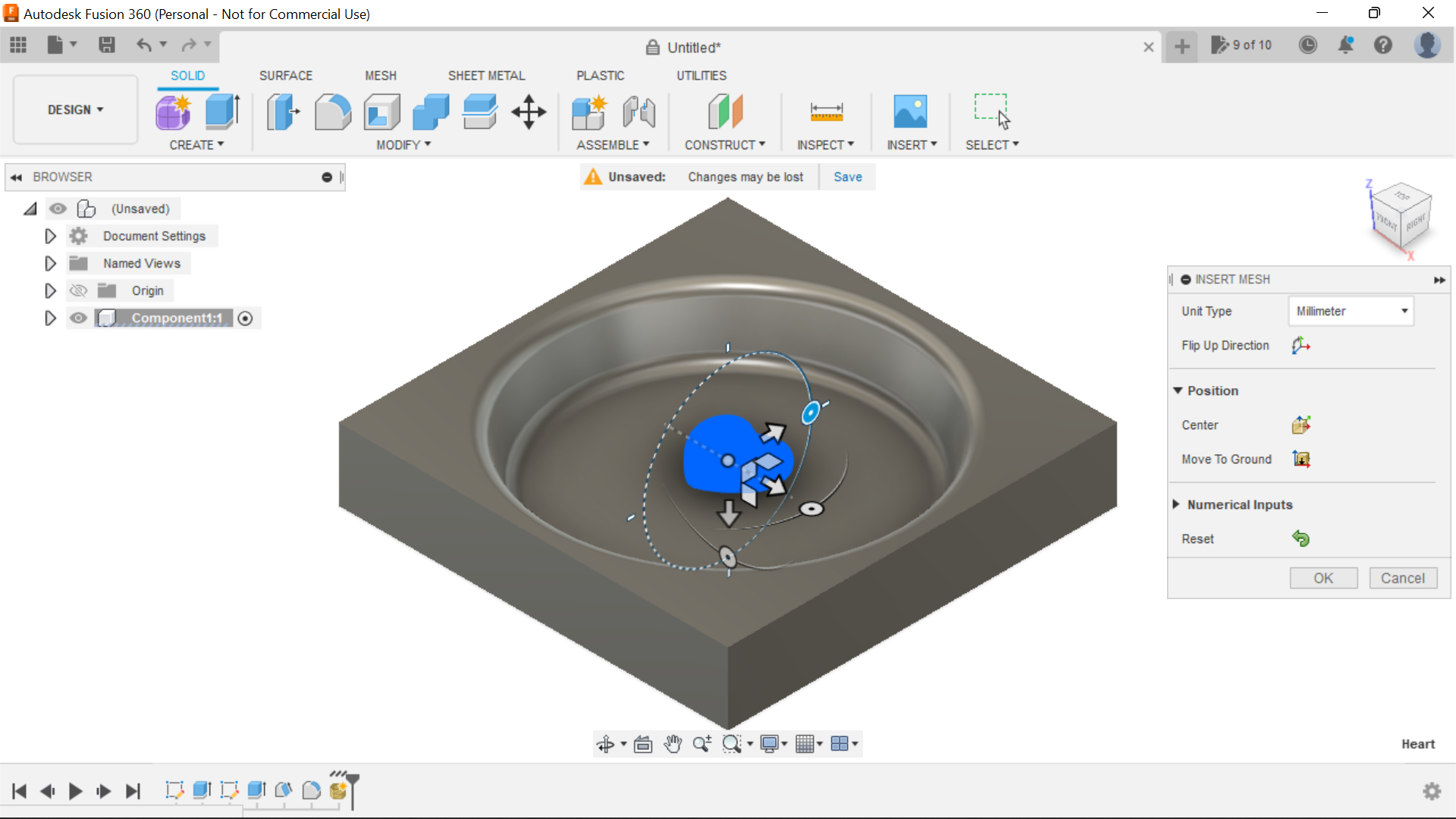Image resolution: width=1456 pixels, height=819 pixels.
Task: Activate the Fillet tool
Action: (332, 111)
